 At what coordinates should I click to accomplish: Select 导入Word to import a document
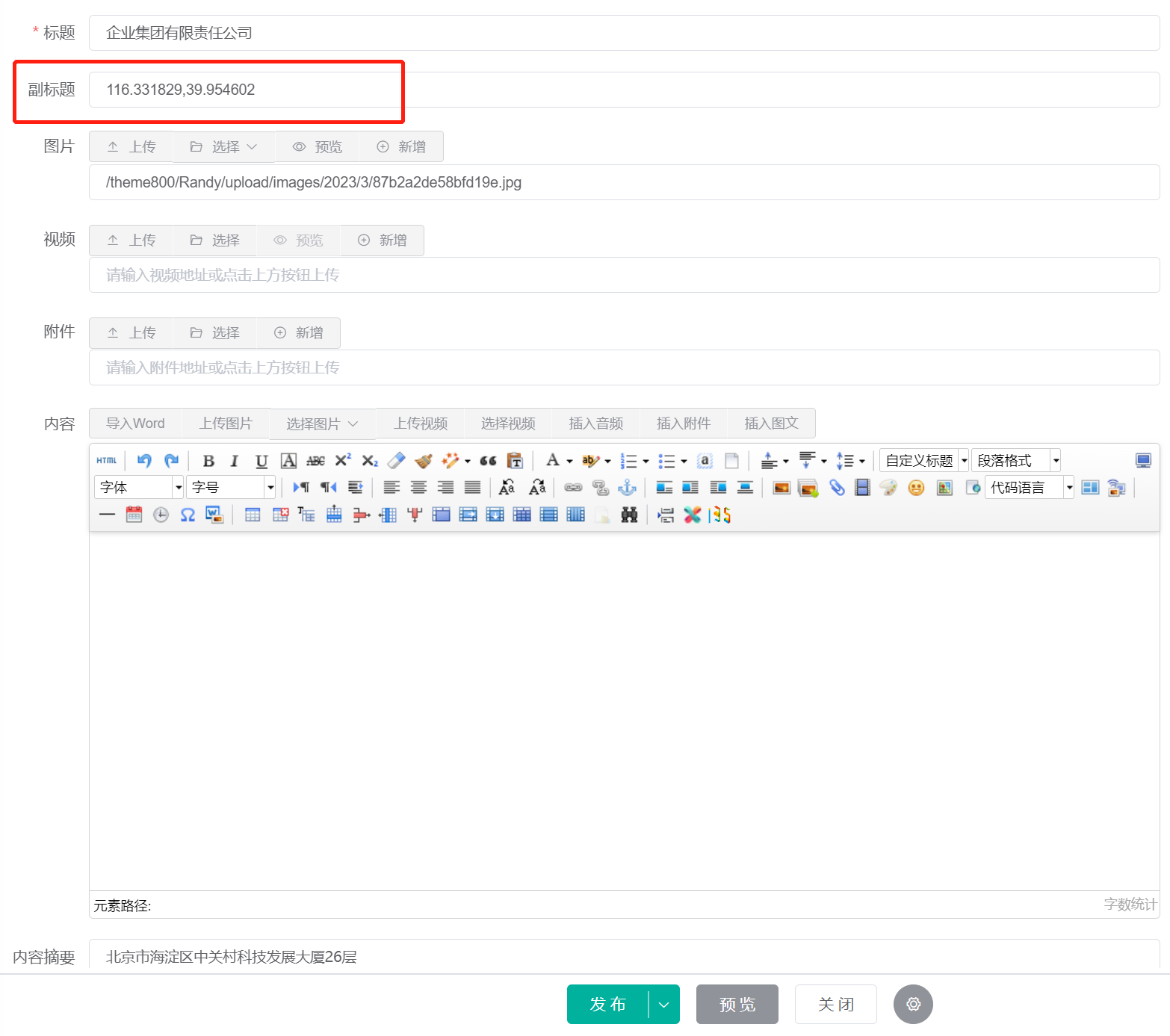click(x=135, y=423)
